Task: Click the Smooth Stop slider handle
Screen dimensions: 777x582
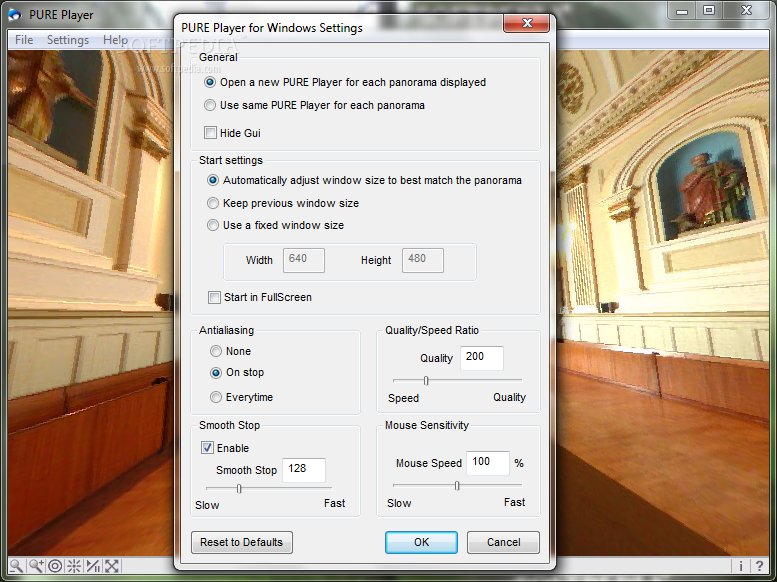Action: (239, 489)
